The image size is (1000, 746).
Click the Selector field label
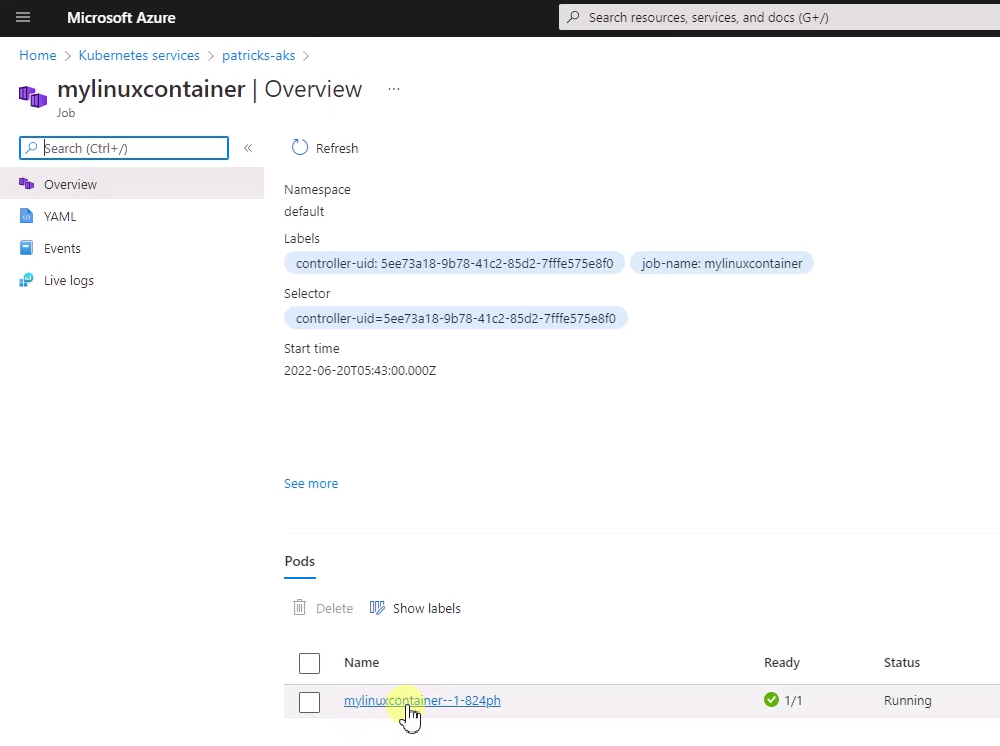pyautogui.click(x=307, y=293)
